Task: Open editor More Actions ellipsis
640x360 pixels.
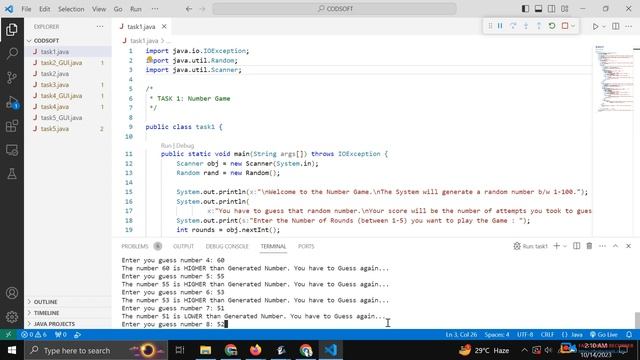Action: 629,27
